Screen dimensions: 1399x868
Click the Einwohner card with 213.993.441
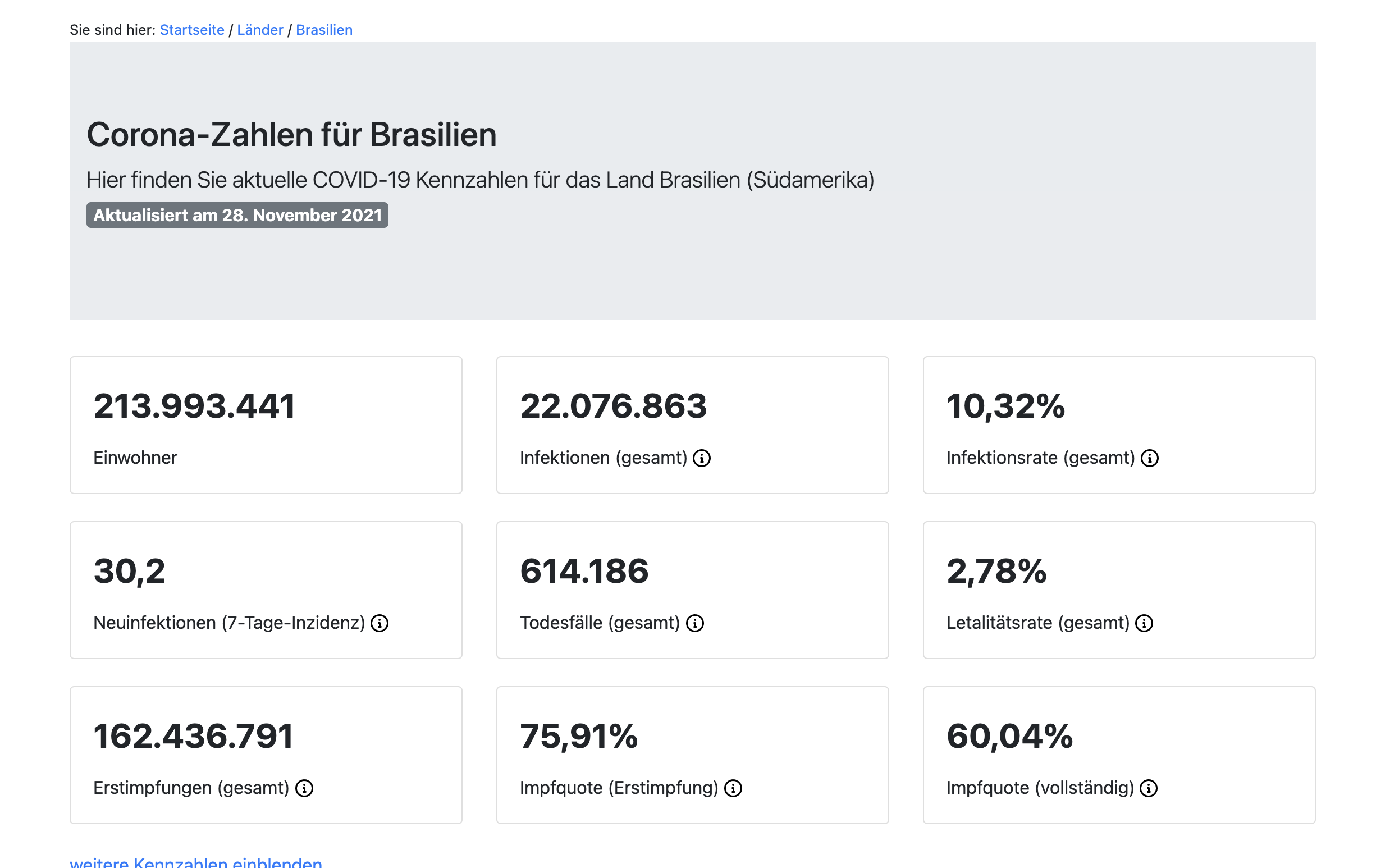pyautogui.click(x=266, y=425)
